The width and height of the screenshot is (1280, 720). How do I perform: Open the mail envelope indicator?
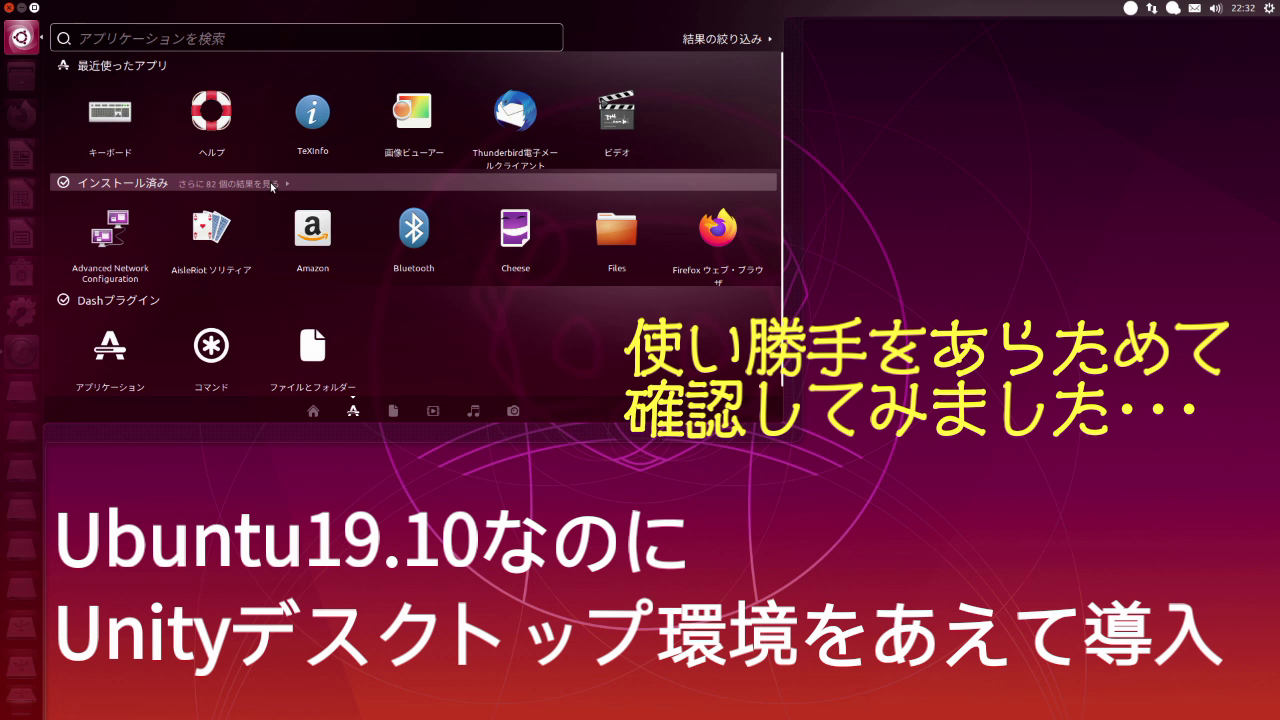1194,8
